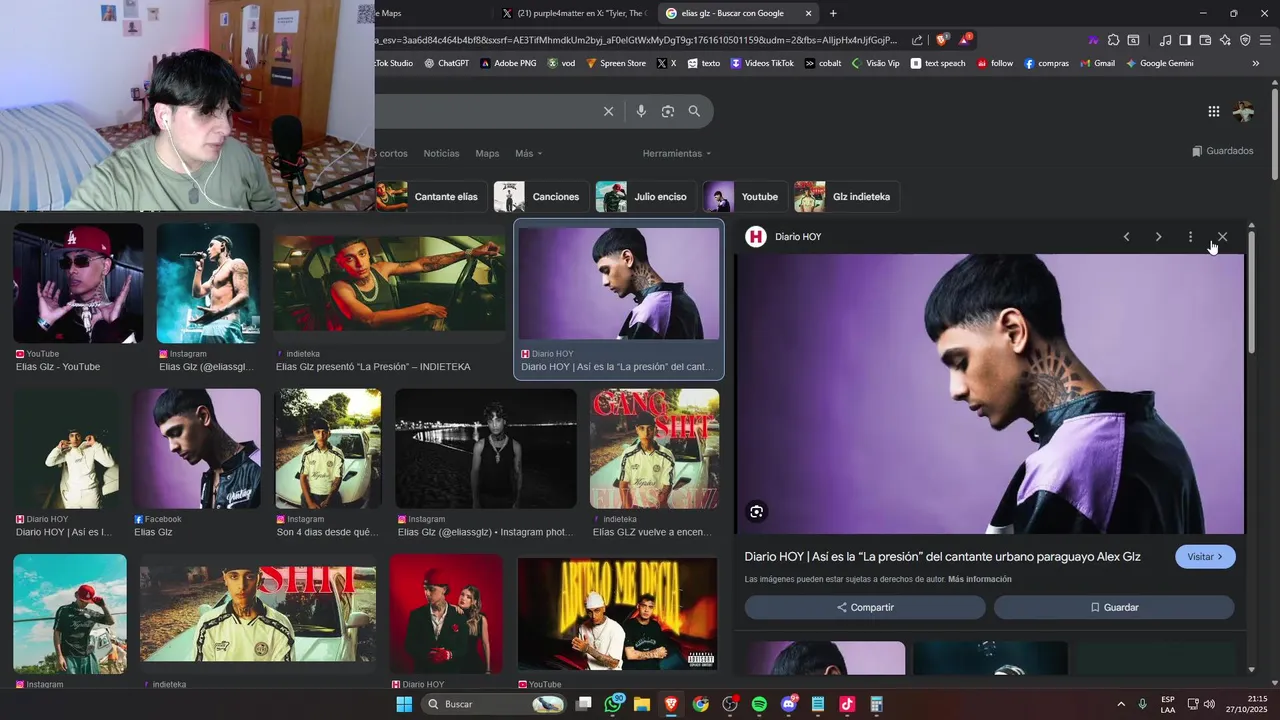Screen dimensions: 1280x720
Task: Click the Compartir button
Action: (x=865, y=607)
